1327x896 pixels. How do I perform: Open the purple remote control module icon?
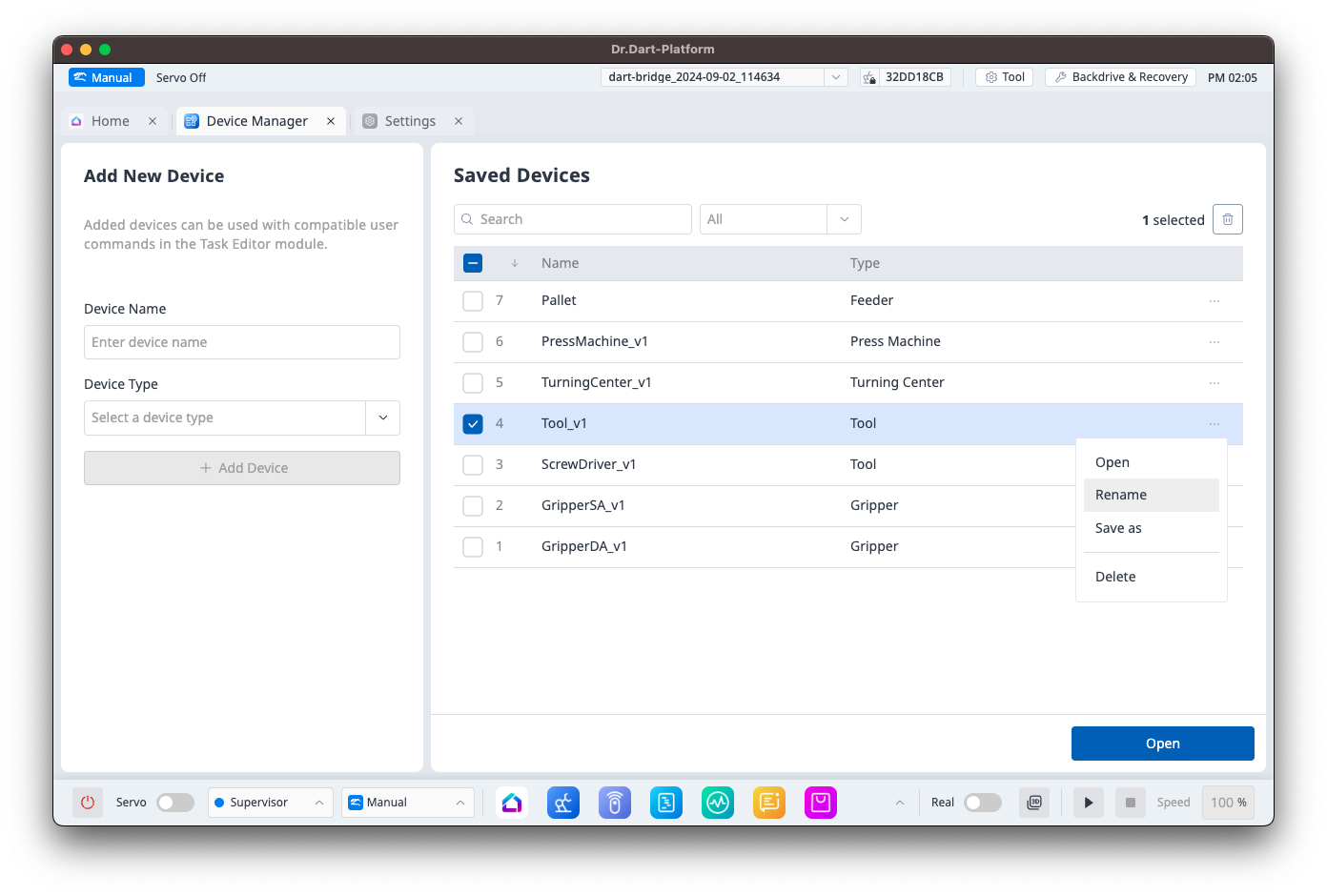pyautogui.click(x=615, y=803)
